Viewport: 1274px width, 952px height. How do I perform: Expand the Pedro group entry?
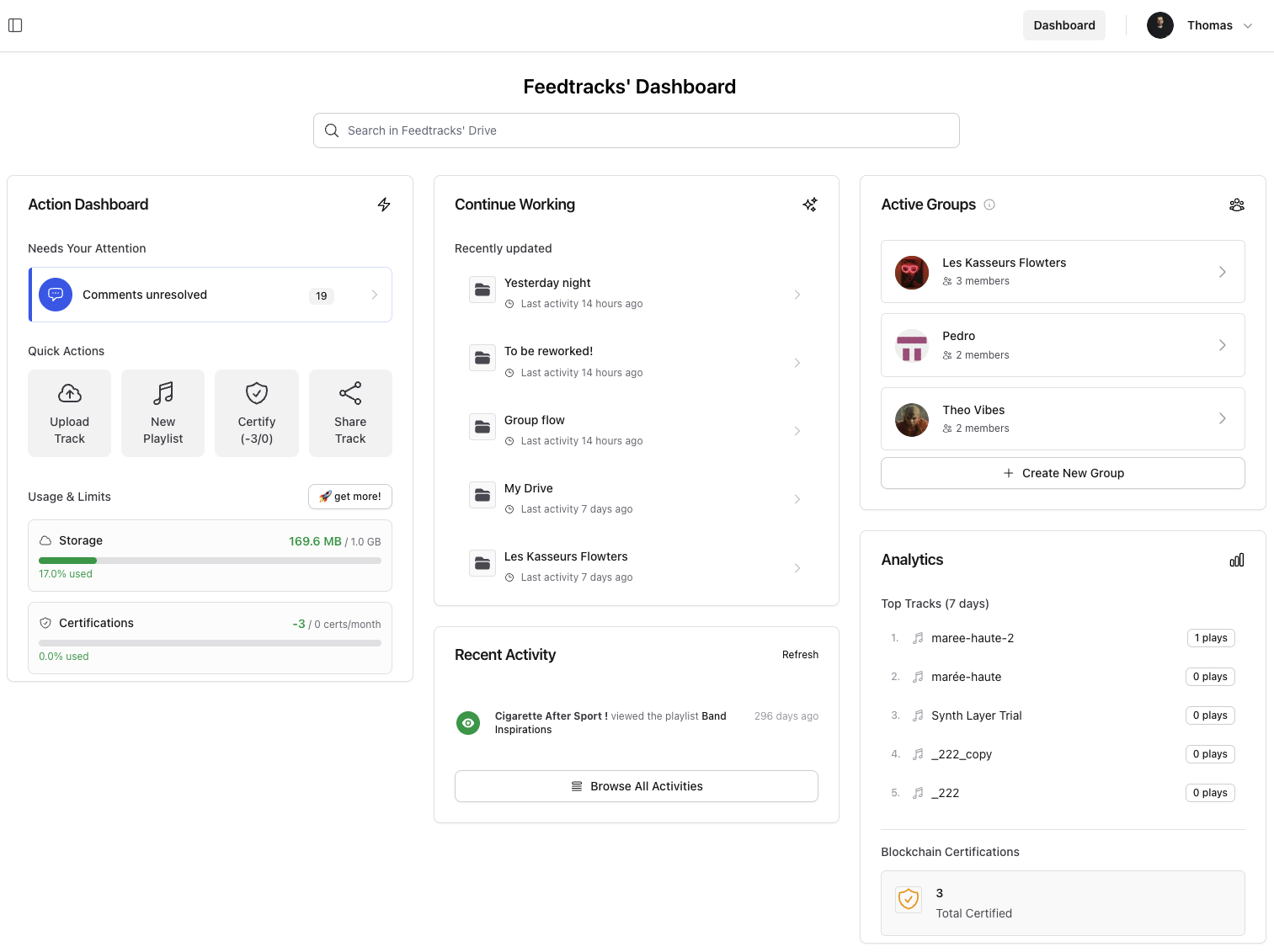coord(1223,345)
